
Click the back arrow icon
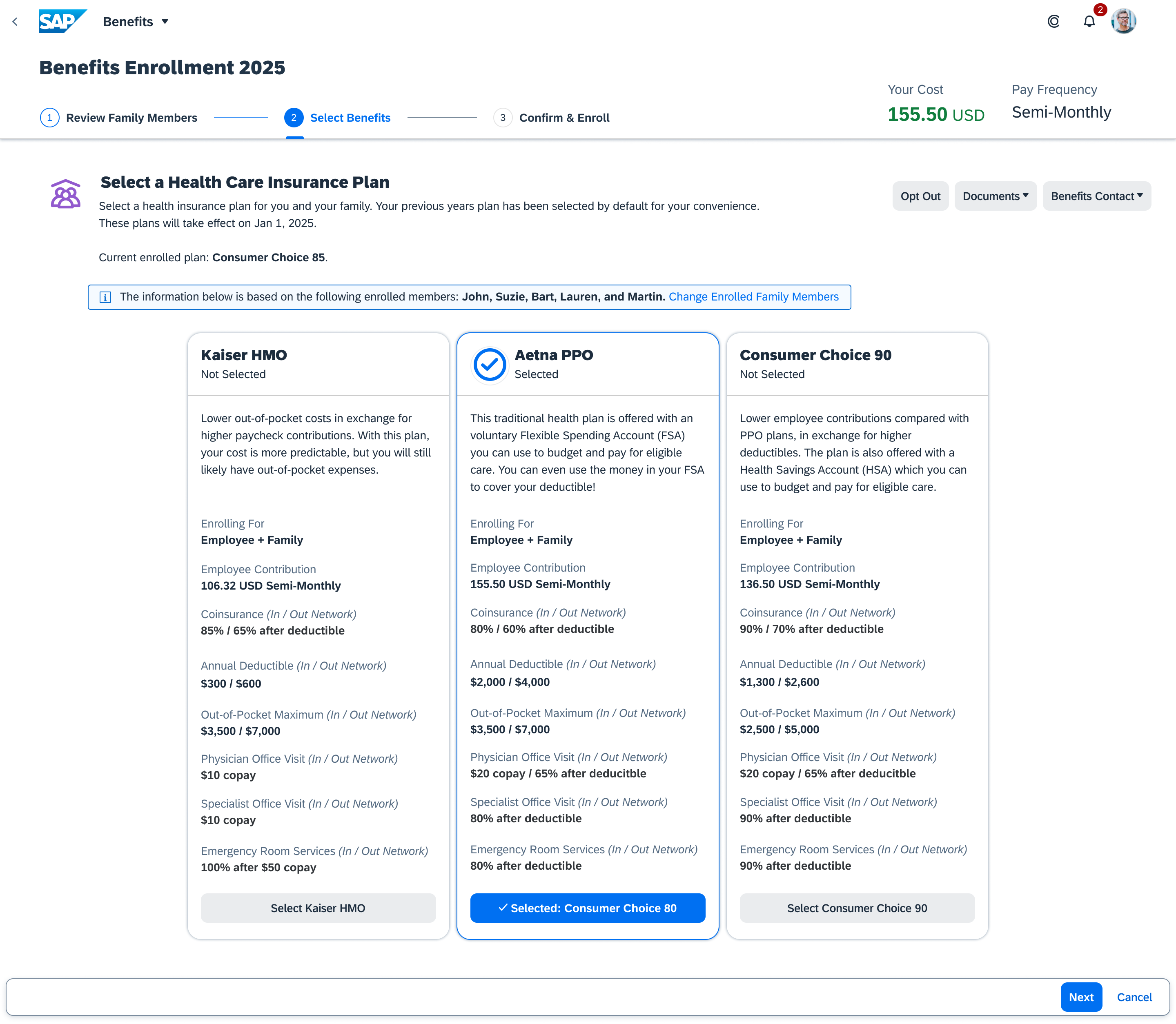pos(16,22)
